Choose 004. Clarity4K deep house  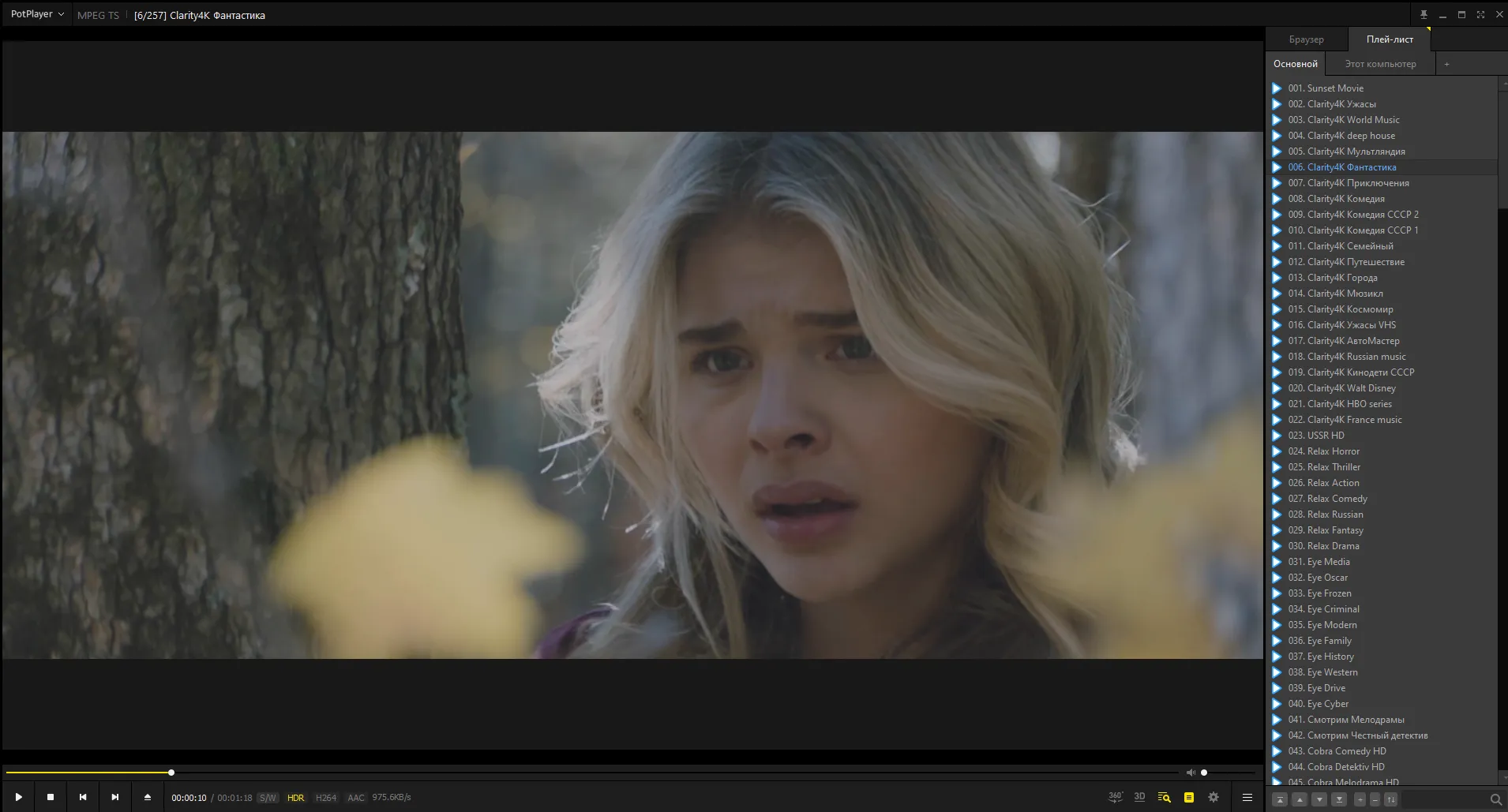pyautogui.click(x=1383, y=136)
